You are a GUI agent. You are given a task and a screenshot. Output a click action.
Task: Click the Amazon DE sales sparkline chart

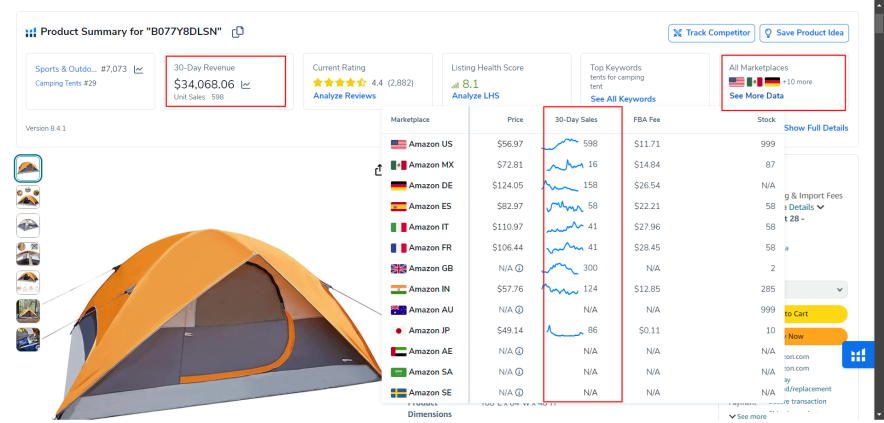[x=560, y=186]
